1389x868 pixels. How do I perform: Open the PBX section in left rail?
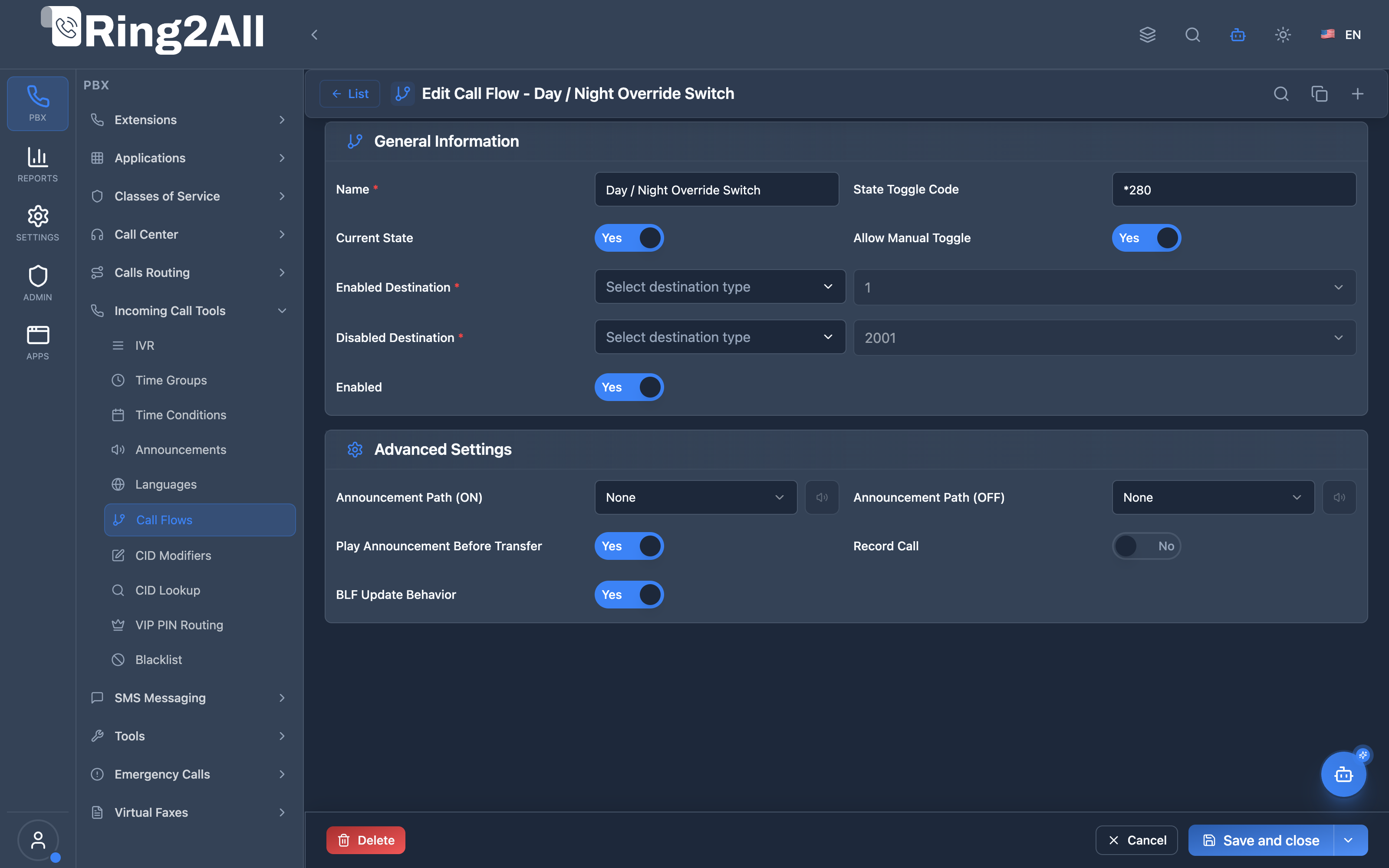[37, 103]
